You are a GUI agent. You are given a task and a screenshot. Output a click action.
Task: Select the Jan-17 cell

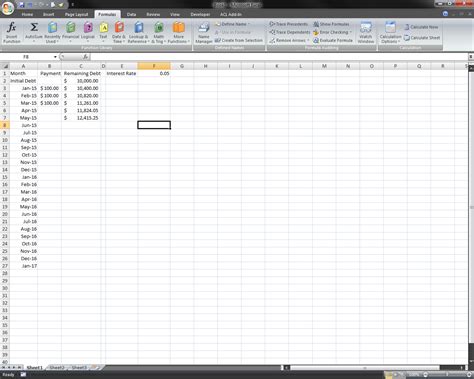[23, 266]
